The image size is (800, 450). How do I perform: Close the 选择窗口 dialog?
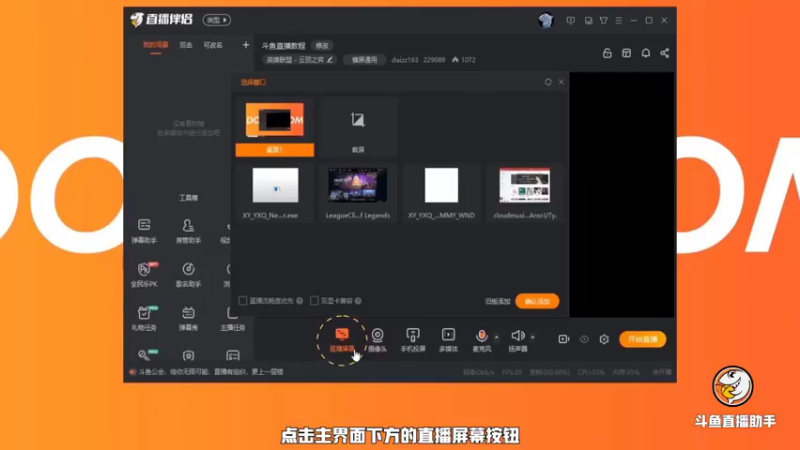[x=561, y=82]
